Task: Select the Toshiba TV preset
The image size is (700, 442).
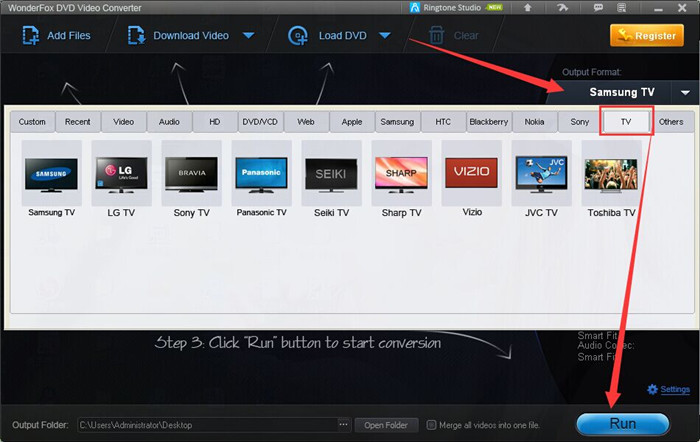Action: (x=611, y=179)
